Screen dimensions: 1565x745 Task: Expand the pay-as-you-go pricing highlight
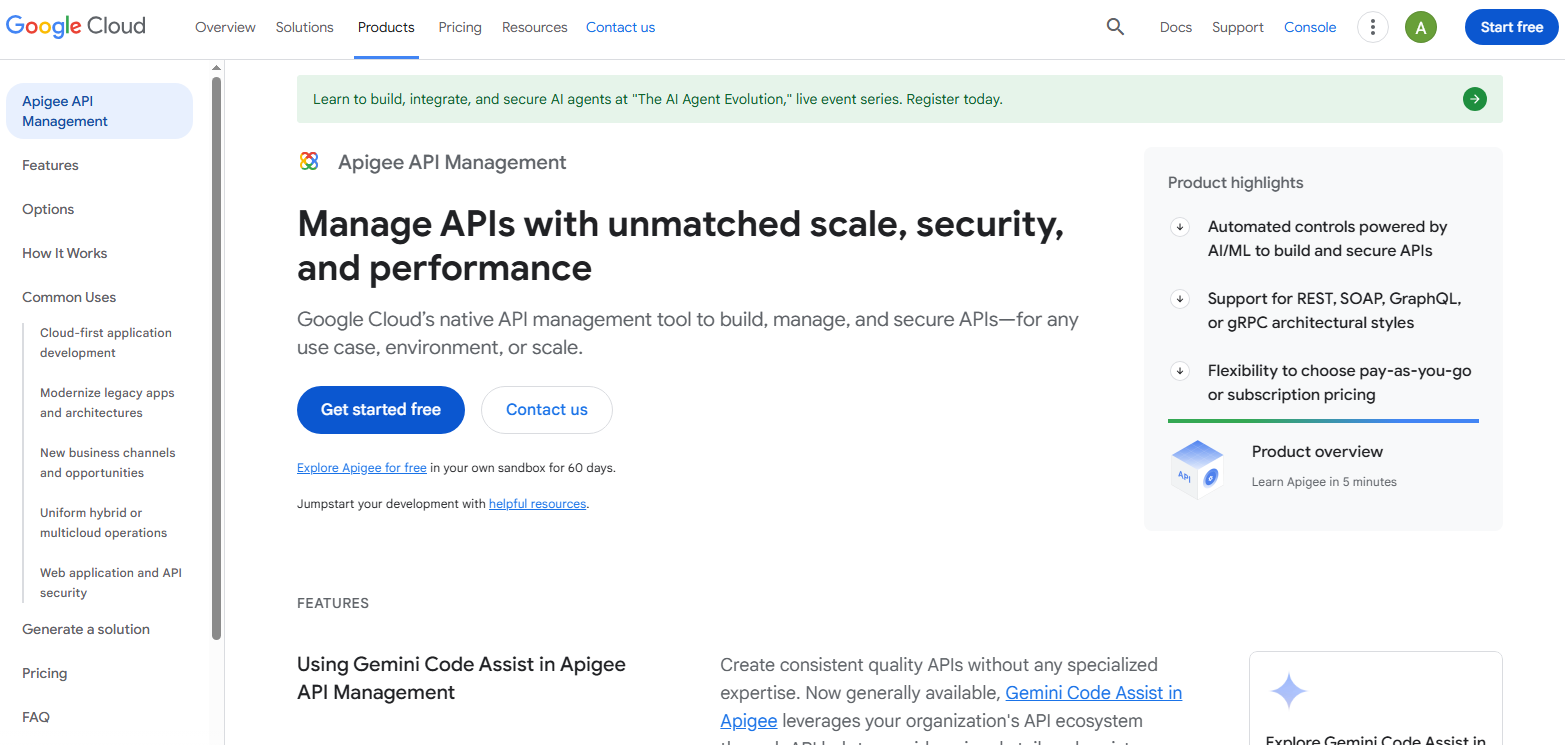coord(1180,370)
